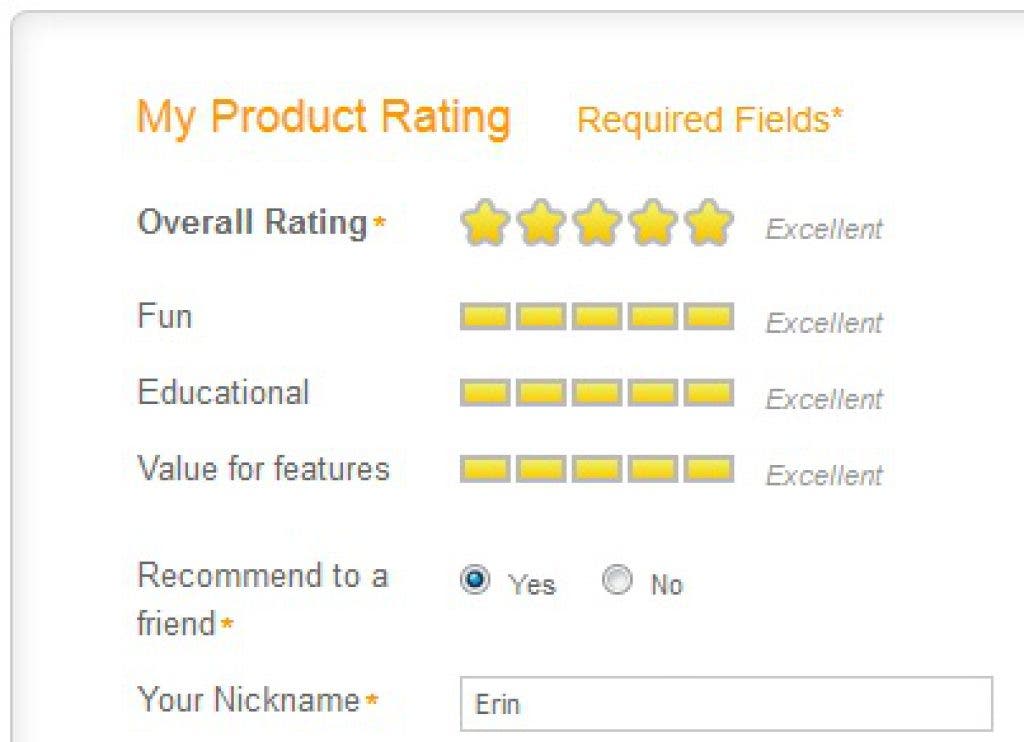Select the fifth Fun rating bar
The image size is (1024, 742).
[708, 318]
